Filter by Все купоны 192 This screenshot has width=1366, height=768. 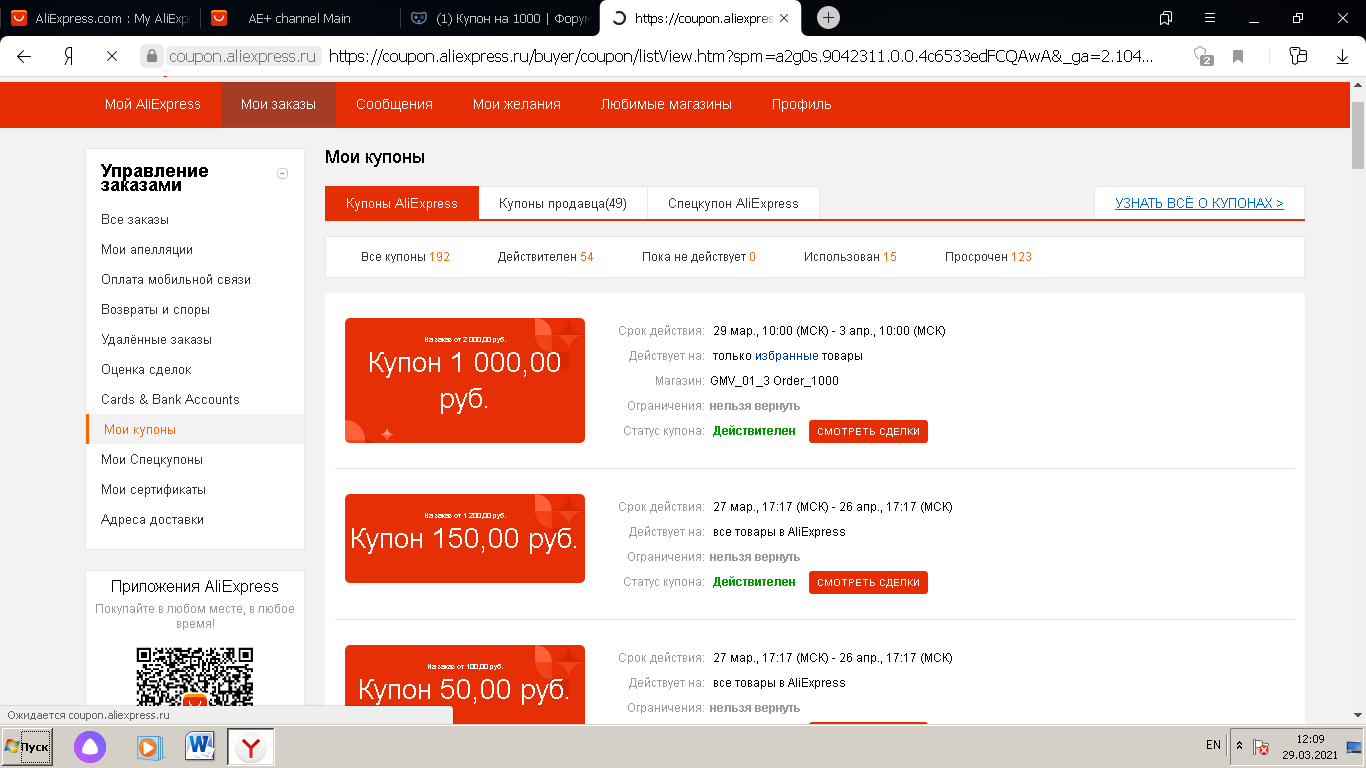pos(405,257)
